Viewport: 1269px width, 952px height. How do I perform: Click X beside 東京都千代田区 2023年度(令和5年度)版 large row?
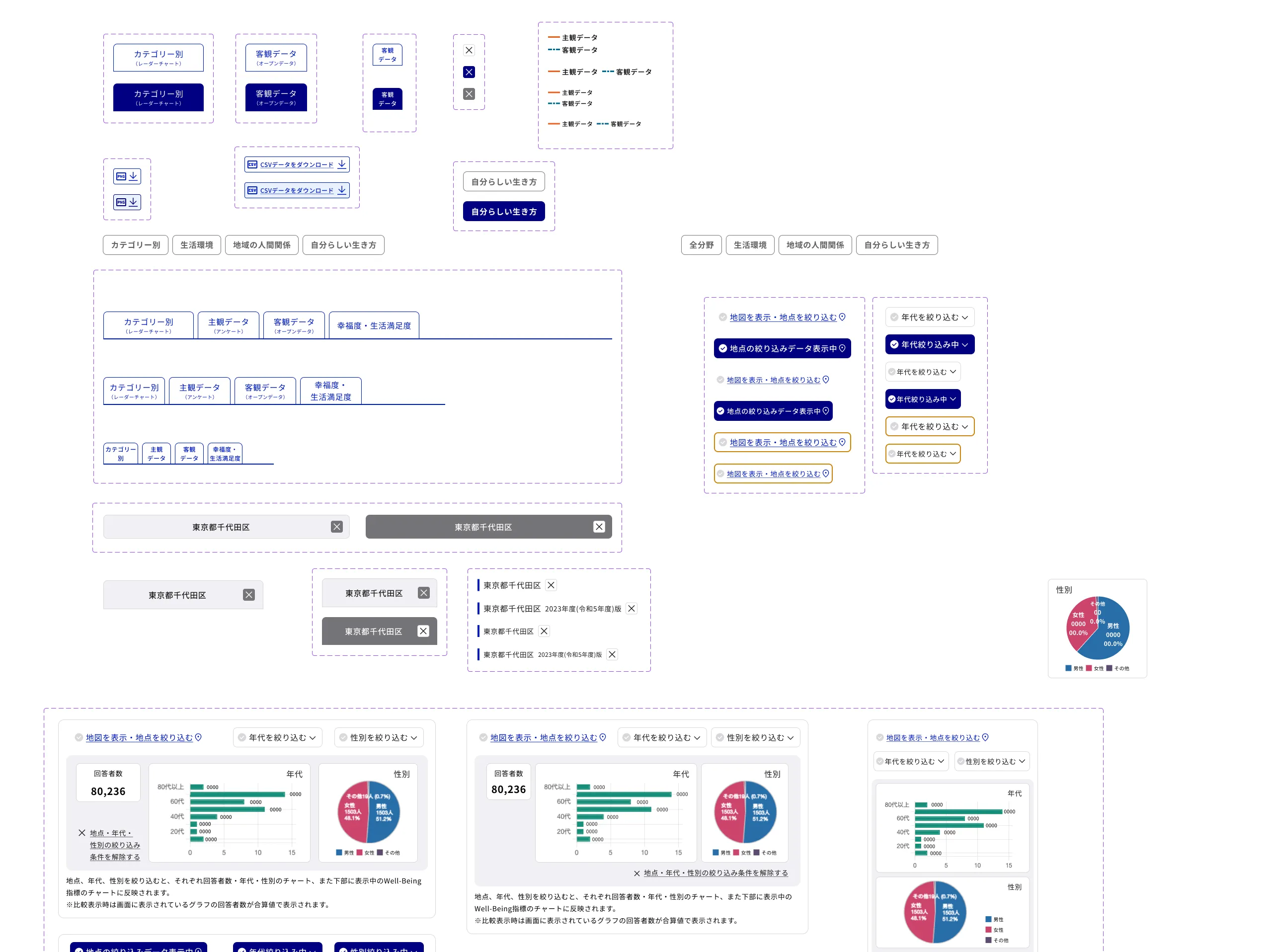(631, 608)
